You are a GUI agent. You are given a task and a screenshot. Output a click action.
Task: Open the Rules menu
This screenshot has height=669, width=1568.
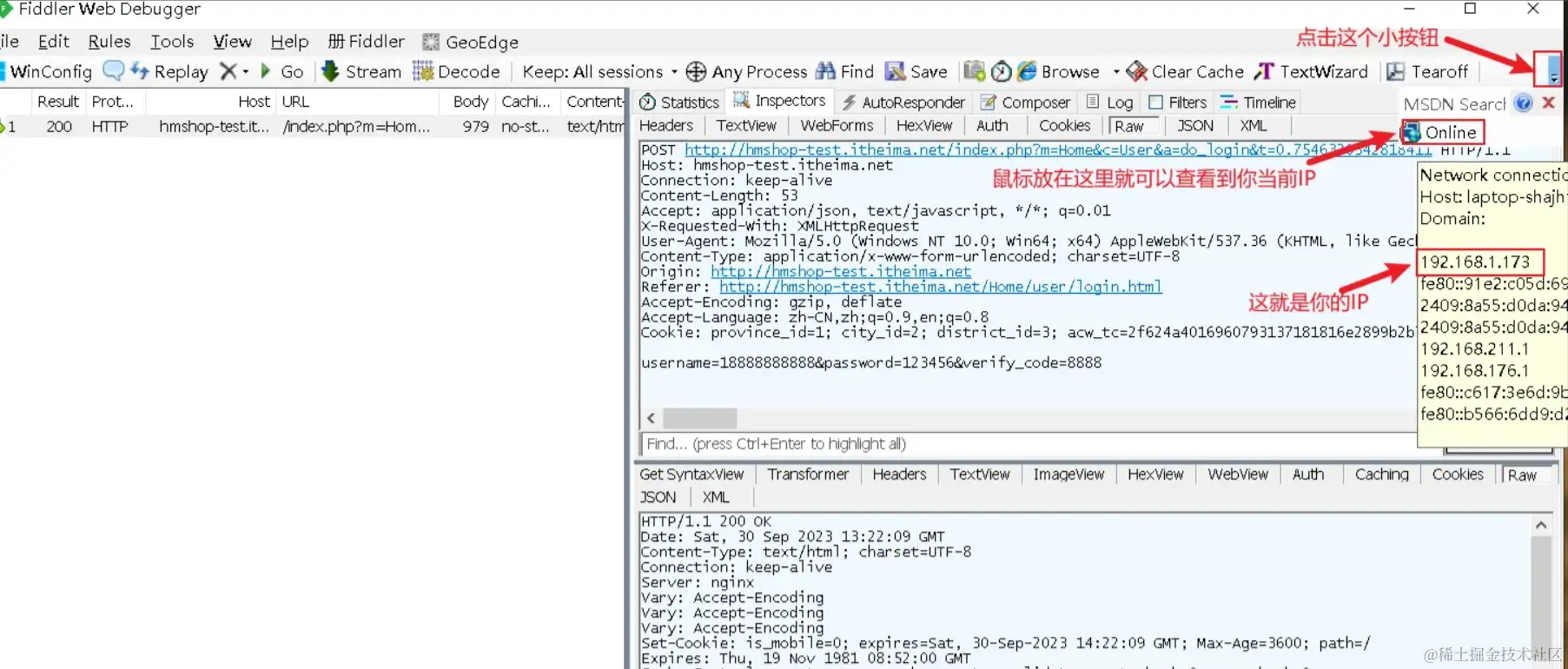pos(109,41)
